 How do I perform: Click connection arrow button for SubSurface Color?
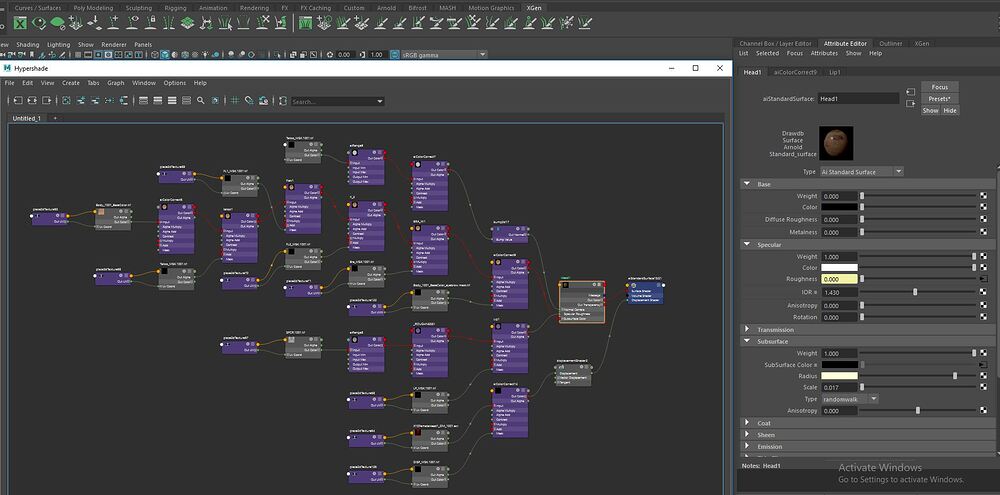click(x=983, y=365)
